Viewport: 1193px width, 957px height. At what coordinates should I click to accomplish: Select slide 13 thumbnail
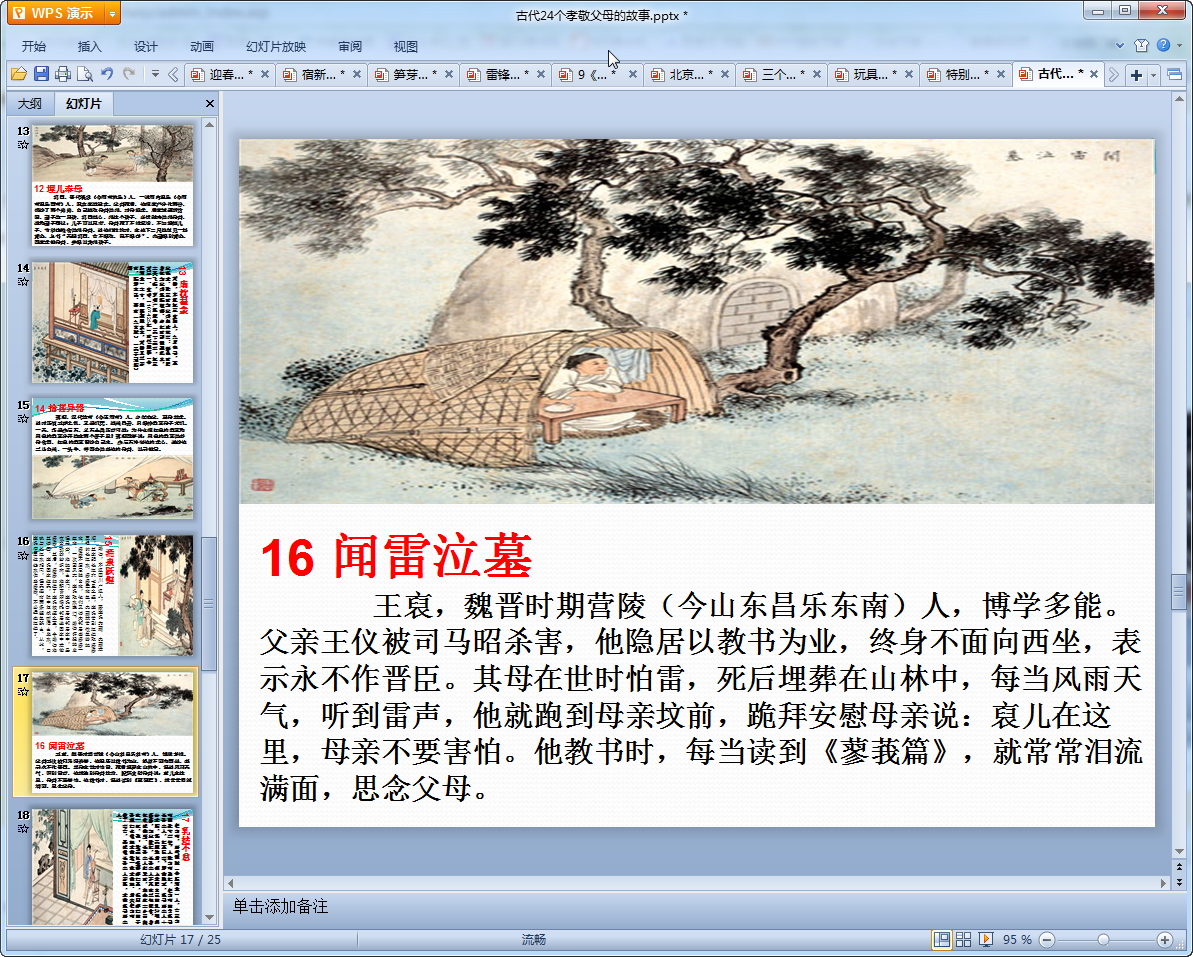pos(113,185)
